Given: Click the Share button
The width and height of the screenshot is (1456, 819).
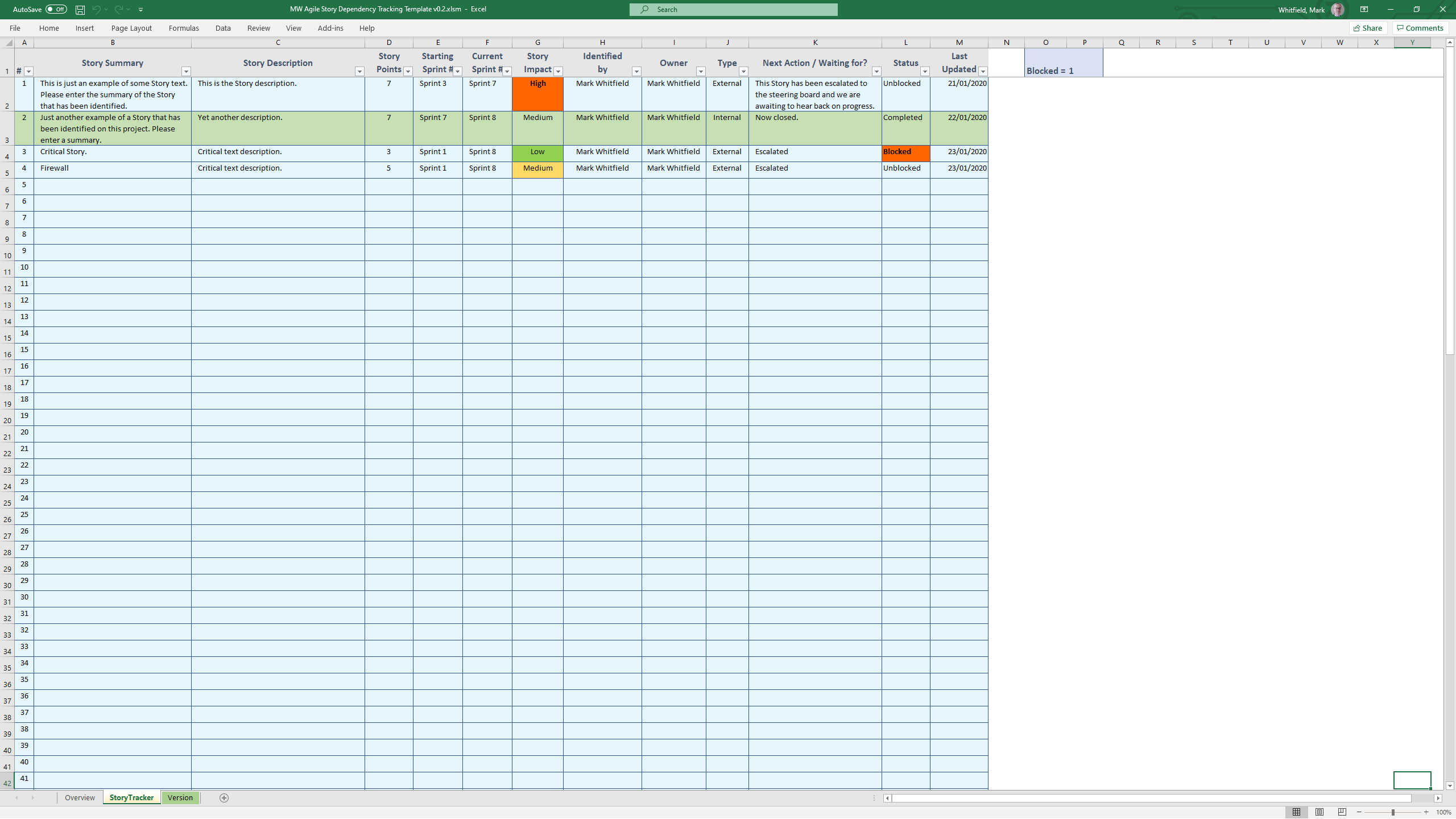Looking at the screenshot, I should coord(1368,28).
